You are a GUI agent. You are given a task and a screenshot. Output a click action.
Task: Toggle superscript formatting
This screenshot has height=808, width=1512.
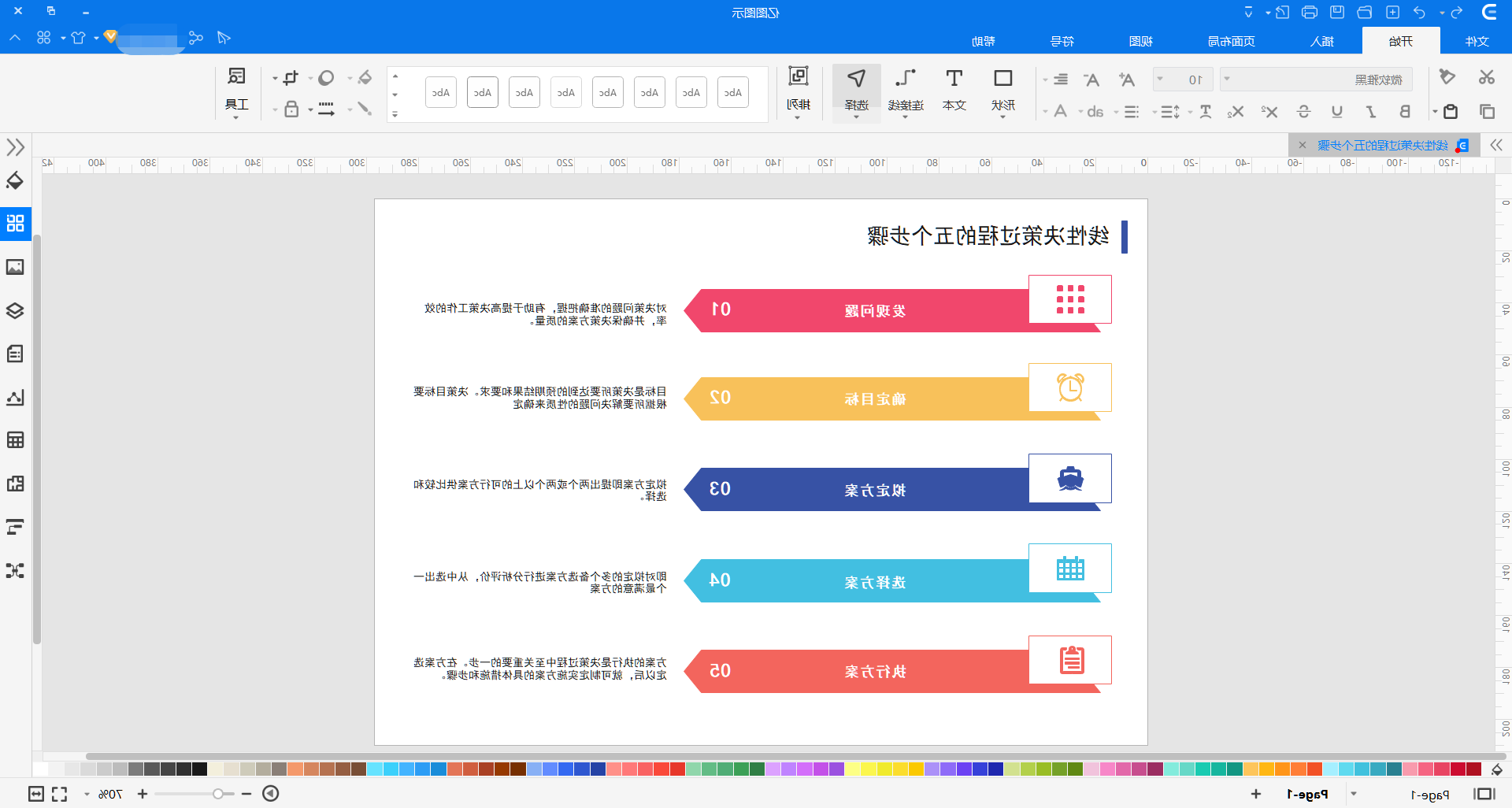(1269, 112)
